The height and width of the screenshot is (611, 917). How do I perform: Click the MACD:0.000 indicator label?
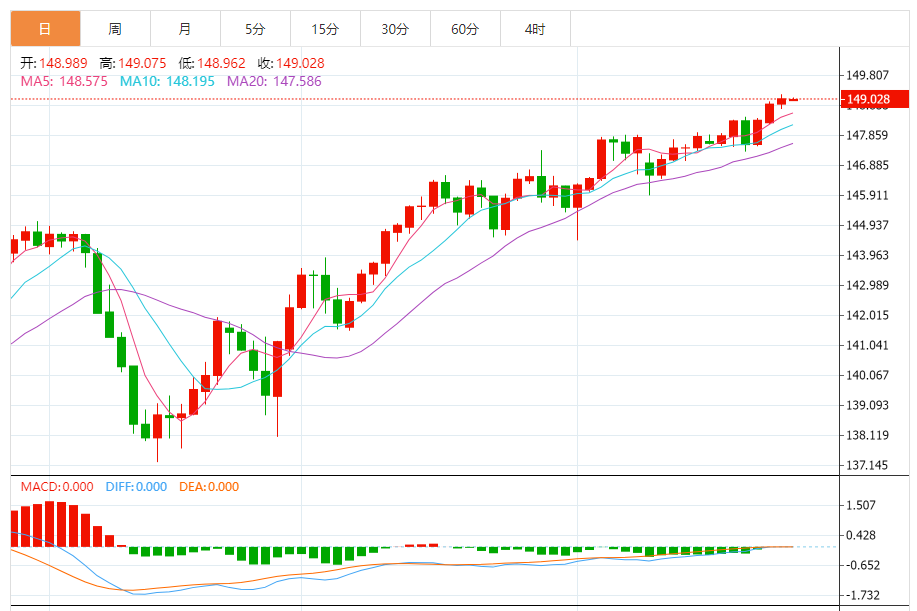coord(57,486)
